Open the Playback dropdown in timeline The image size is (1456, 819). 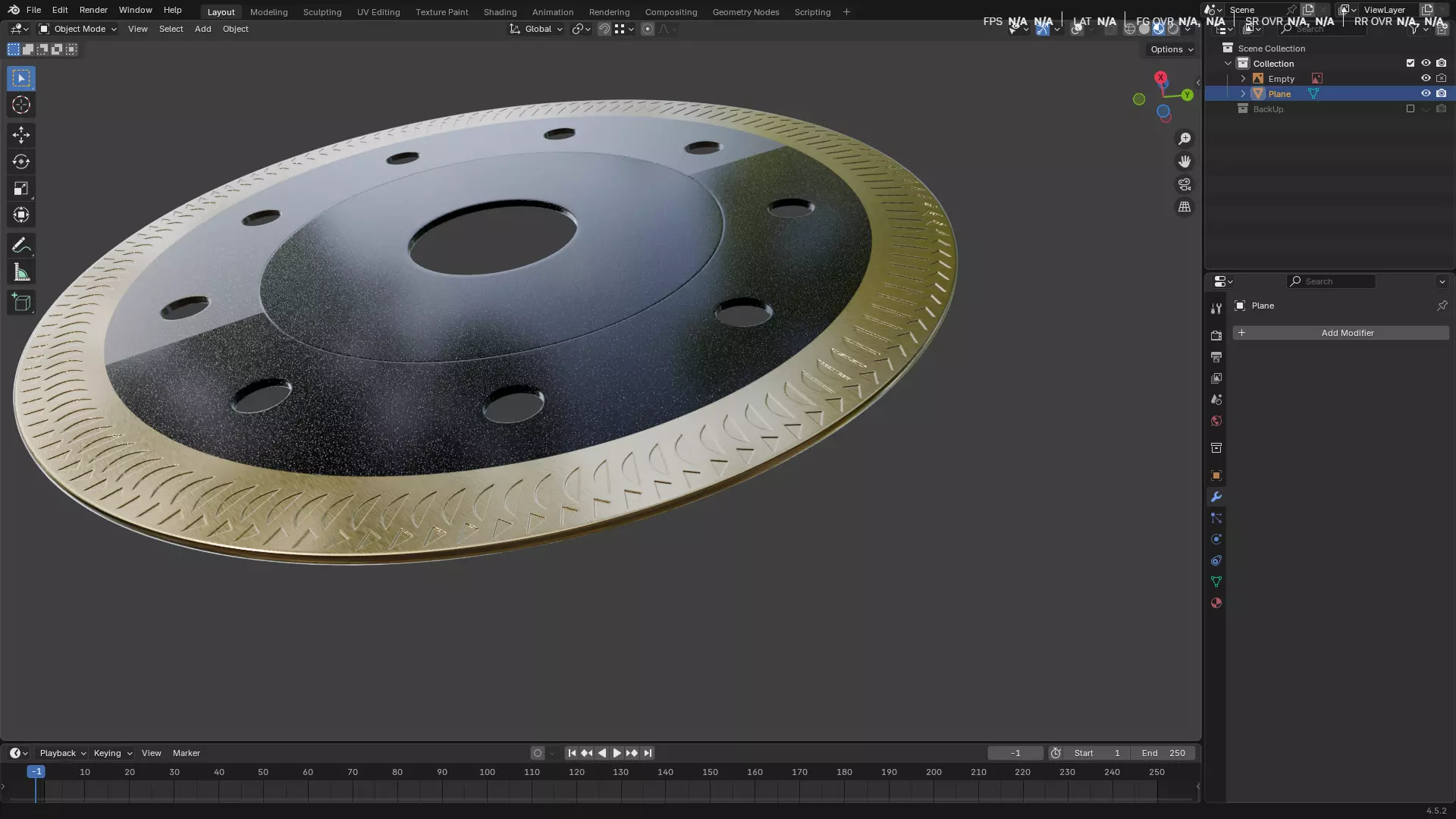(x=63, y=753)
